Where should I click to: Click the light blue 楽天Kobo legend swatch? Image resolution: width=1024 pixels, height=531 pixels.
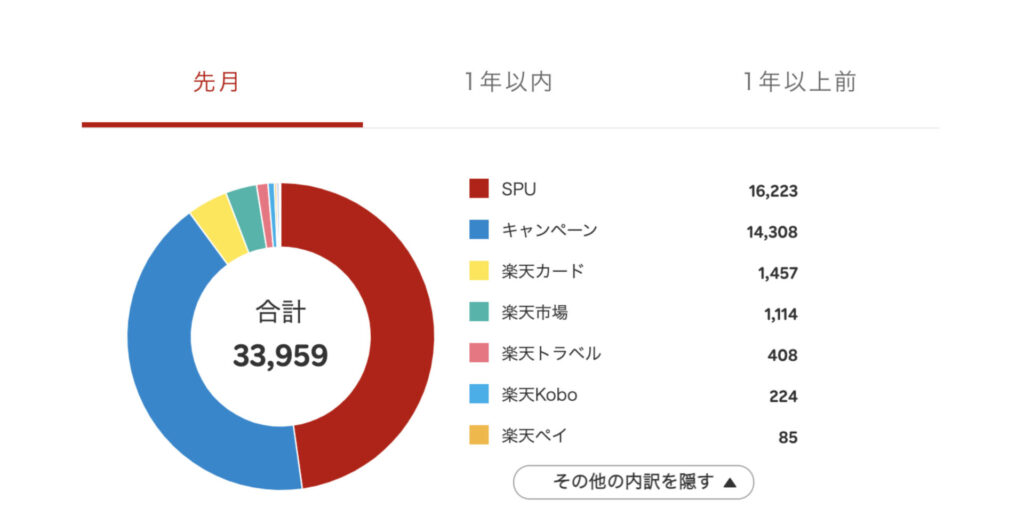coord(479,394)
